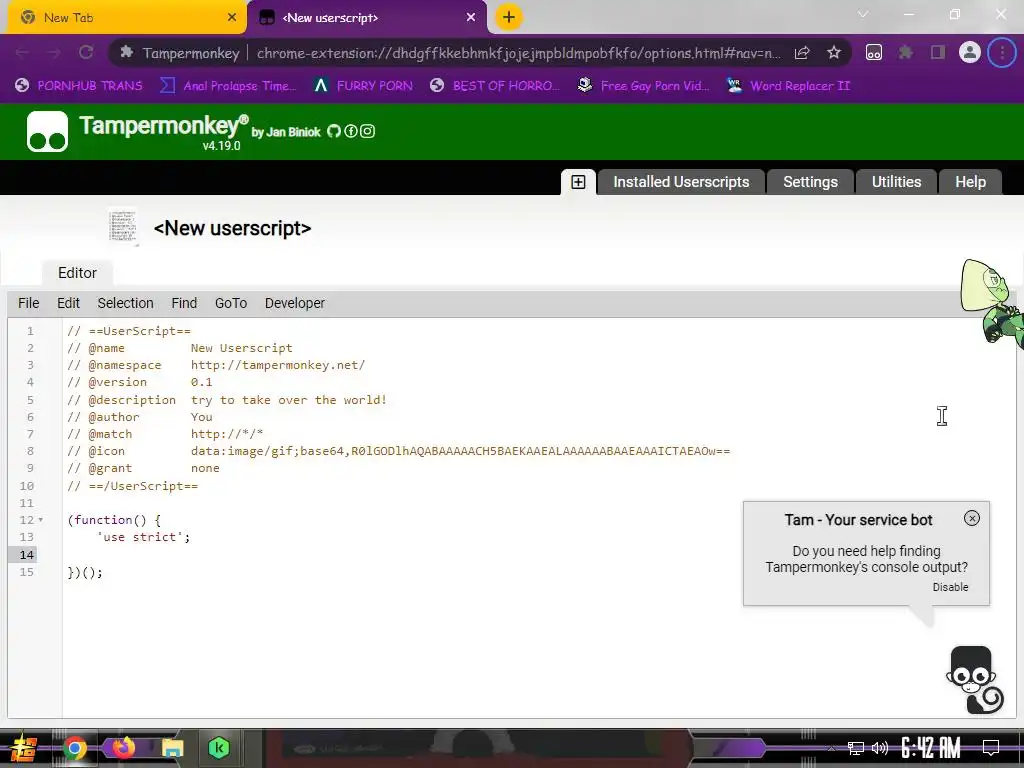The image size is (1024, 768).
Task: Open the notification center icon
Action: point(991,748)
